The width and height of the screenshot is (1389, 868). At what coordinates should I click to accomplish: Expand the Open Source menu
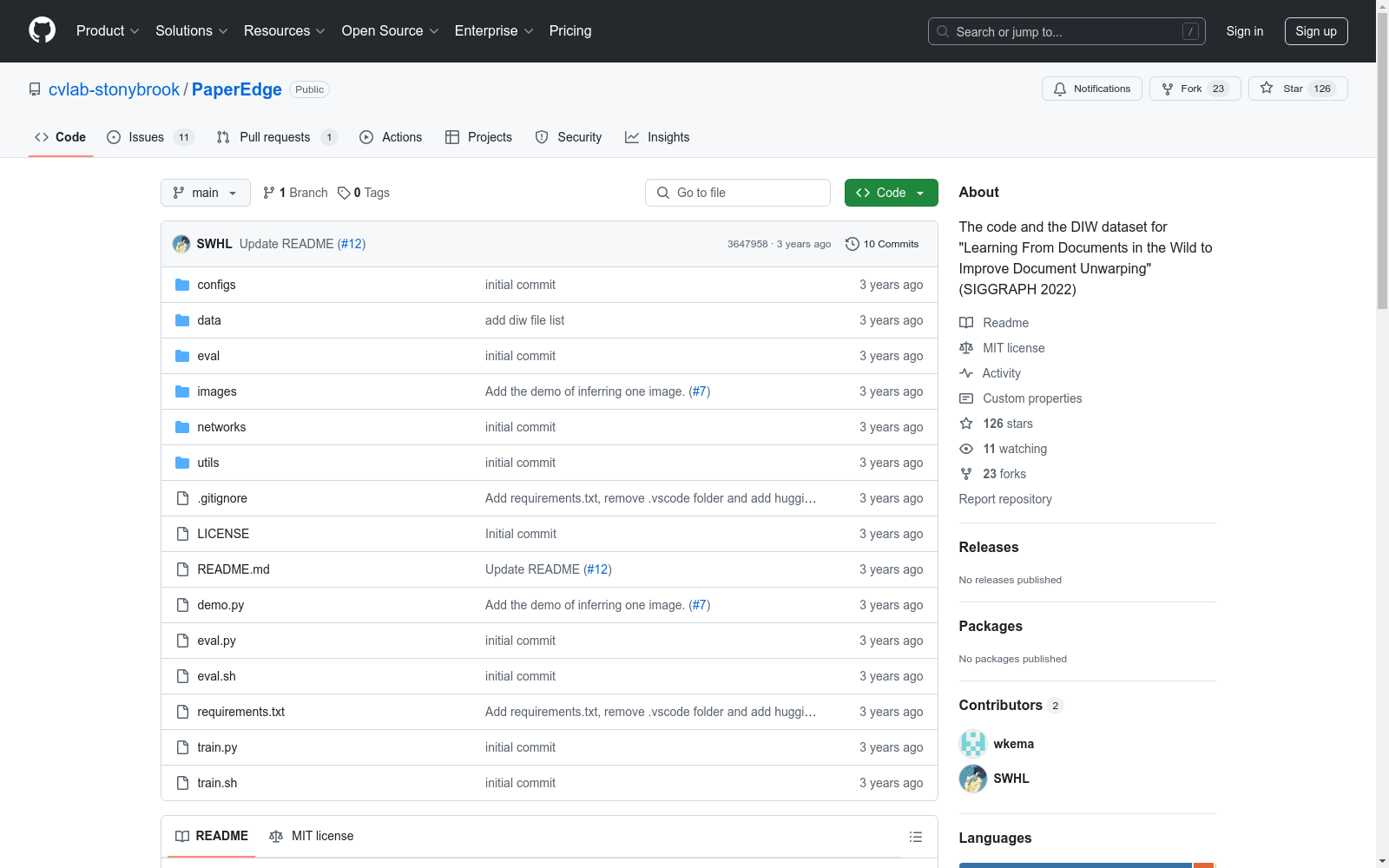(391, 31)
